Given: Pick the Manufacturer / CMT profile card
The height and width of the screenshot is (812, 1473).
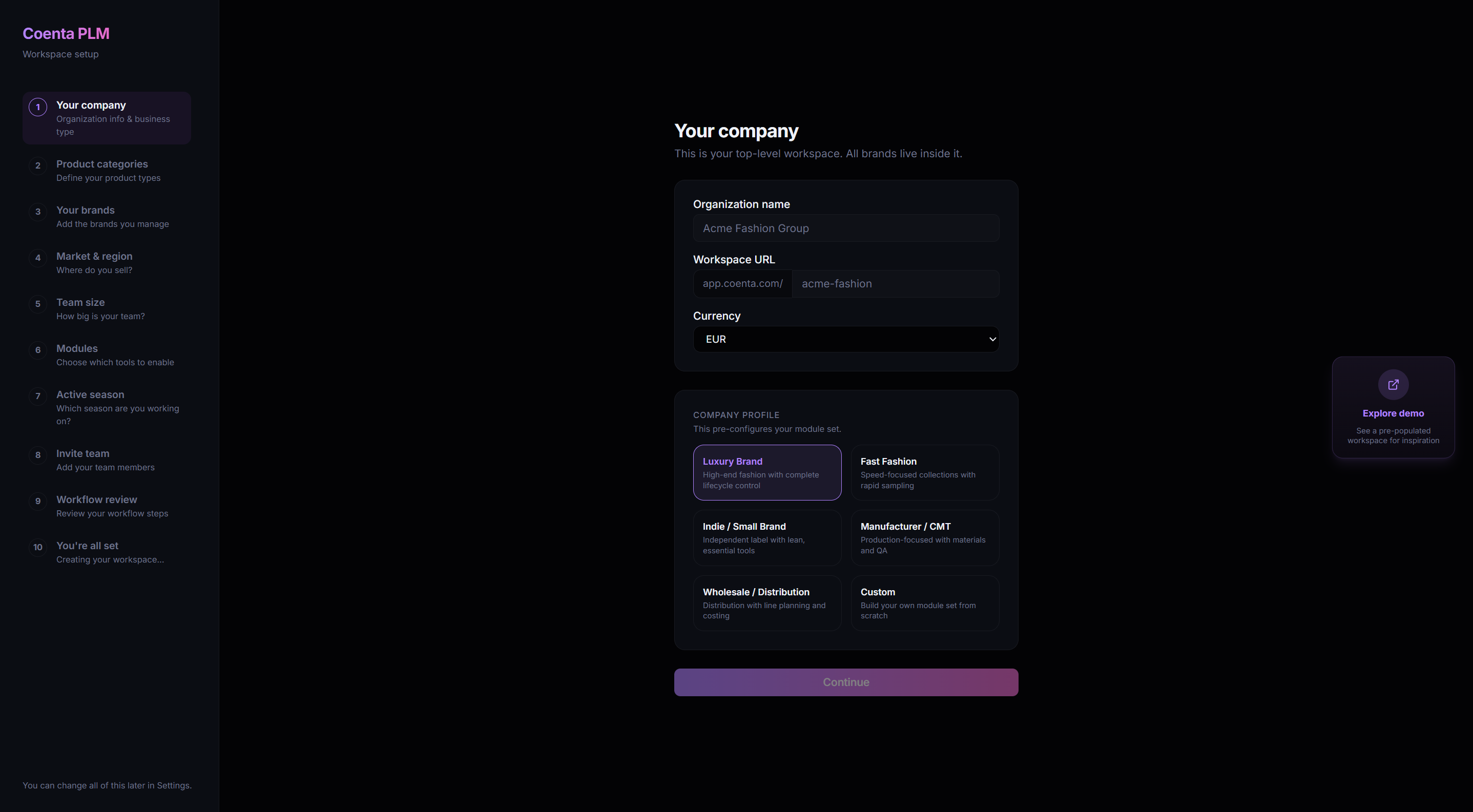Looking at the screenshot, I should 925,537.
